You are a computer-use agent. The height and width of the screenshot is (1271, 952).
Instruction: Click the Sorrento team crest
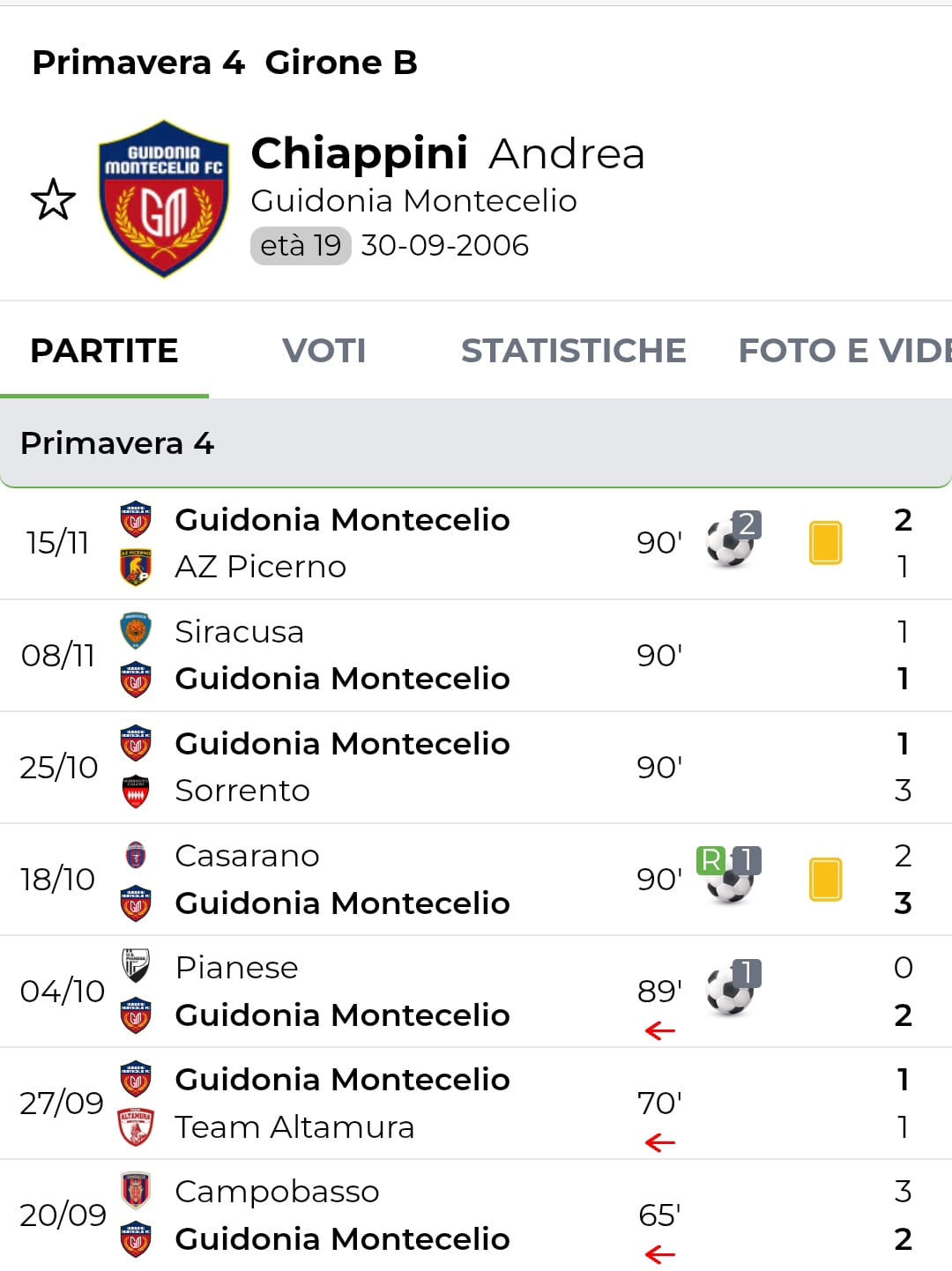(136, 791)
